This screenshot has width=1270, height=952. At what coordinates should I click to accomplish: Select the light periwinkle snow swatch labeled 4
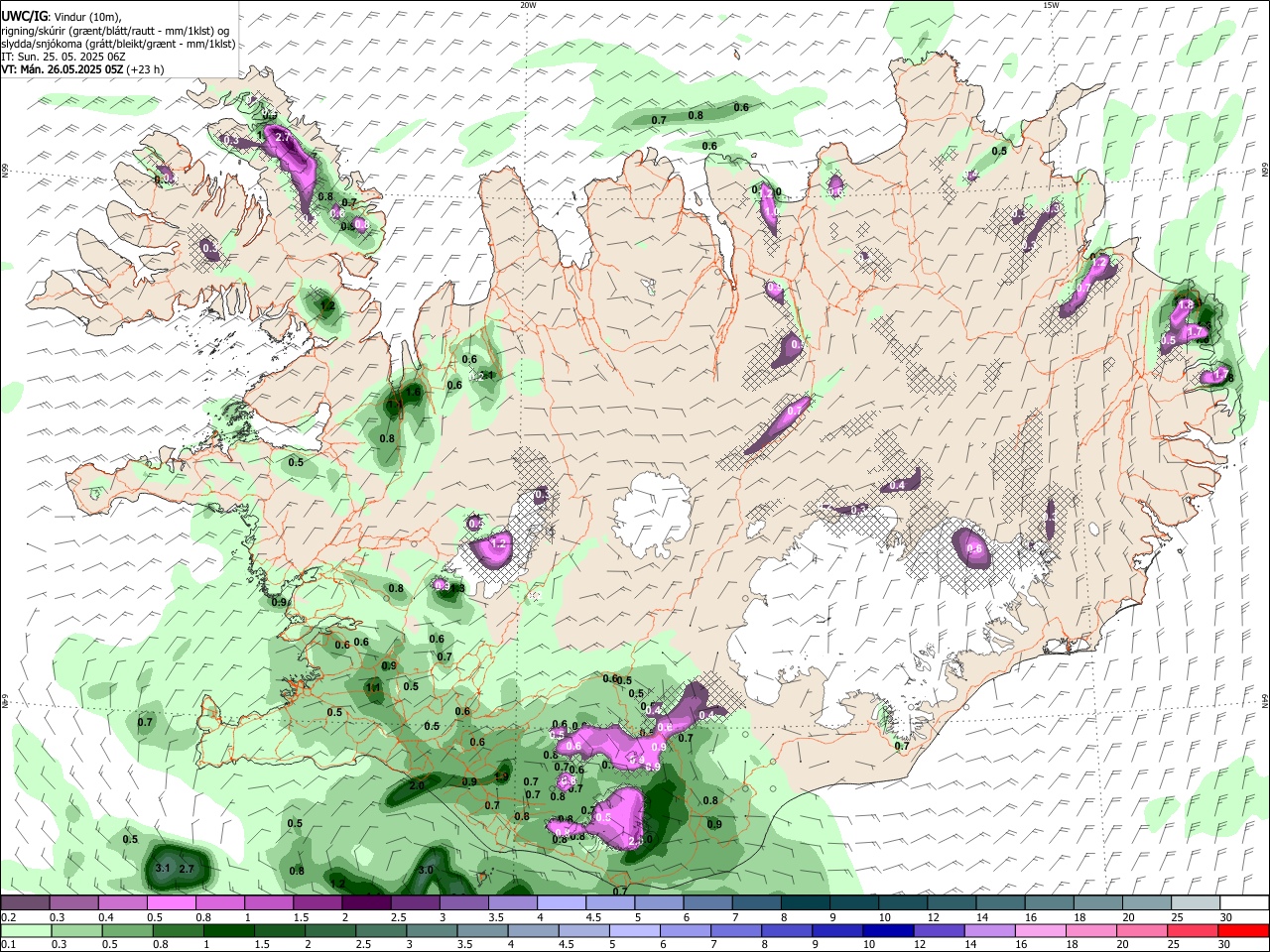561,903
